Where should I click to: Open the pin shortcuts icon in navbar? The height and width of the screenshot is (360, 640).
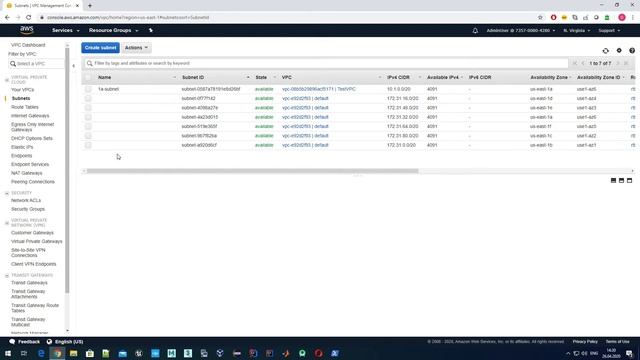click(151, 30)
